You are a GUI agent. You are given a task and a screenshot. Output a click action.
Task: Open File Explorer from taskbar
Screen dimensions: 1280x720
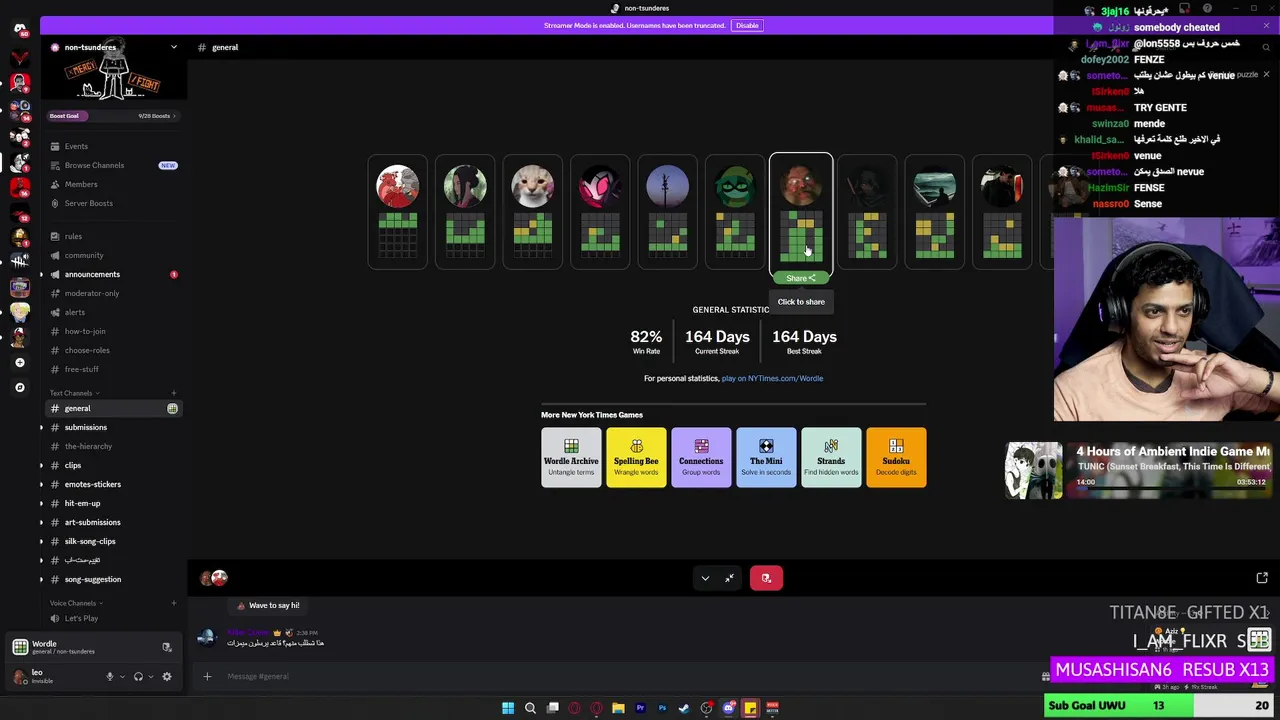click(x=618, y=708)
